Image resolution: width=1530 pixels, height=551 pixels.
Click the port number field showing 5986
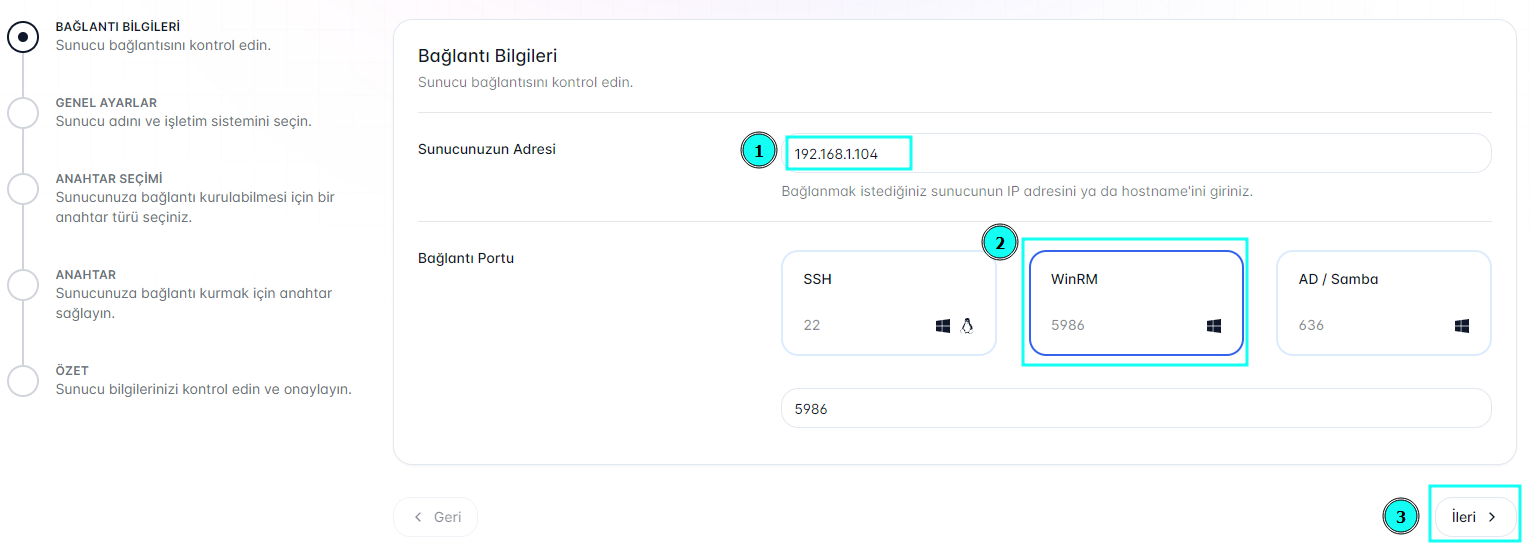1135,408
